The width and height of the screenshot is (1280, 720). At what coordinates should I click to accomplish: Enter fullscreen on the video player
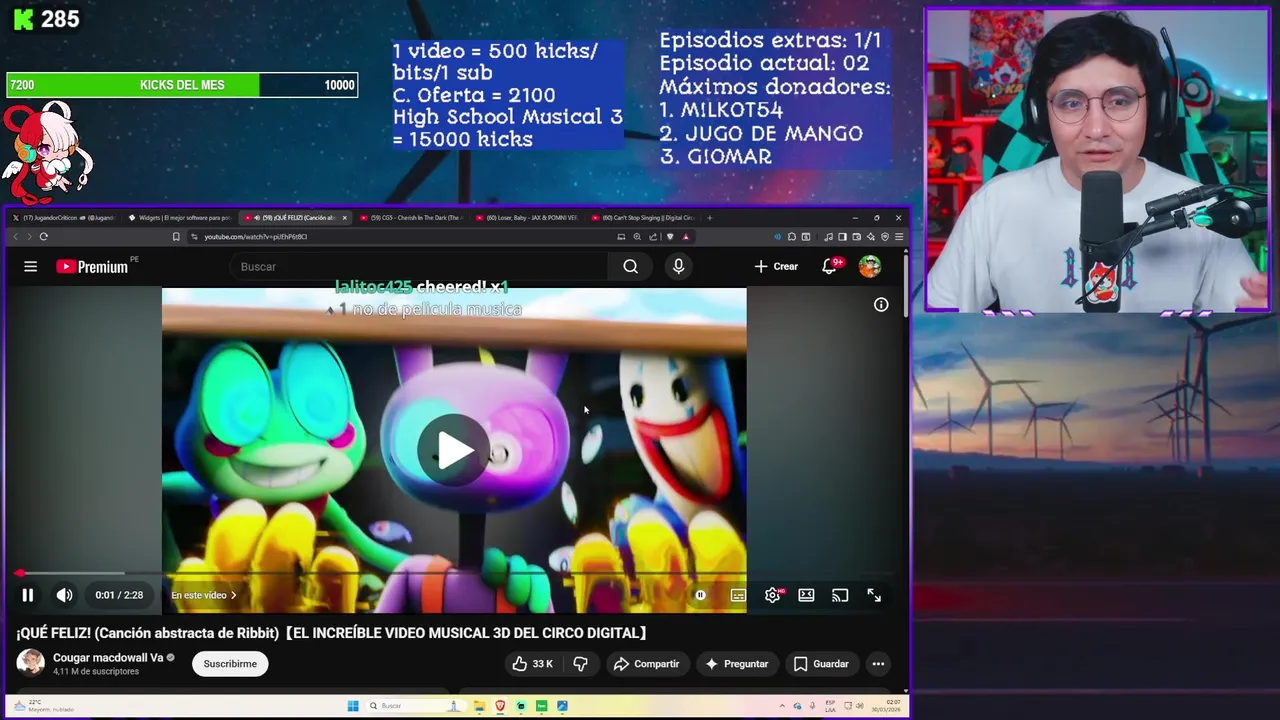click(874, 595)
